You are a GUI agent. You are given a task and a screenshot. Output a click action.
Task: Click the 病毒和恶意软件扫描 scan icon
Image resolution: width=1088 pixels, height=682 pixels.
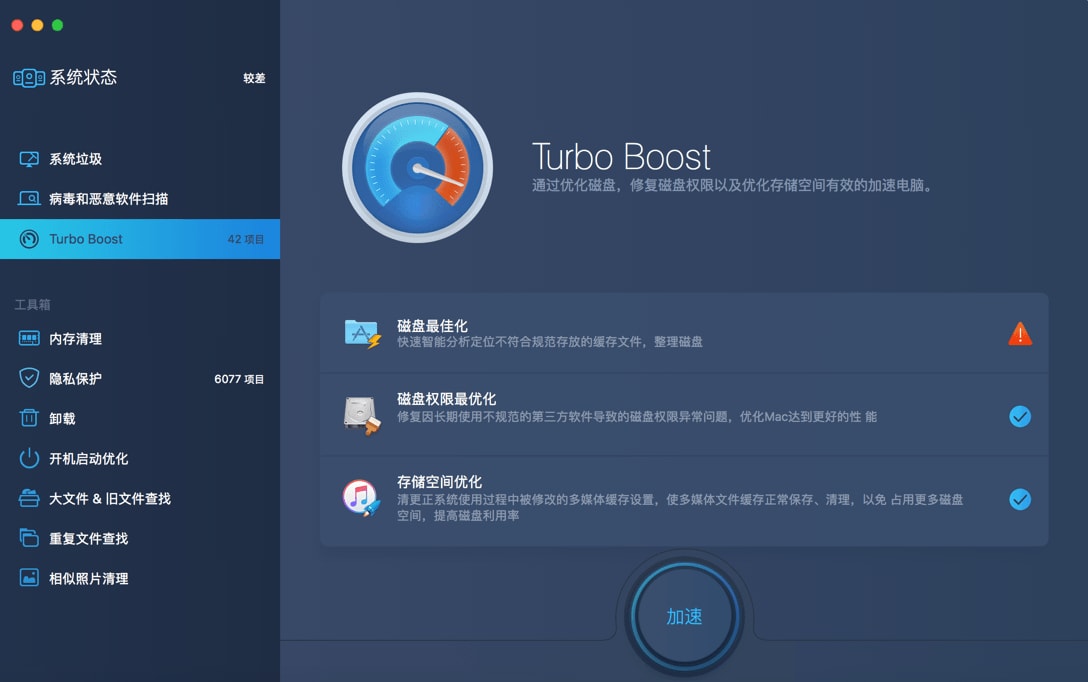click(29, 199)
